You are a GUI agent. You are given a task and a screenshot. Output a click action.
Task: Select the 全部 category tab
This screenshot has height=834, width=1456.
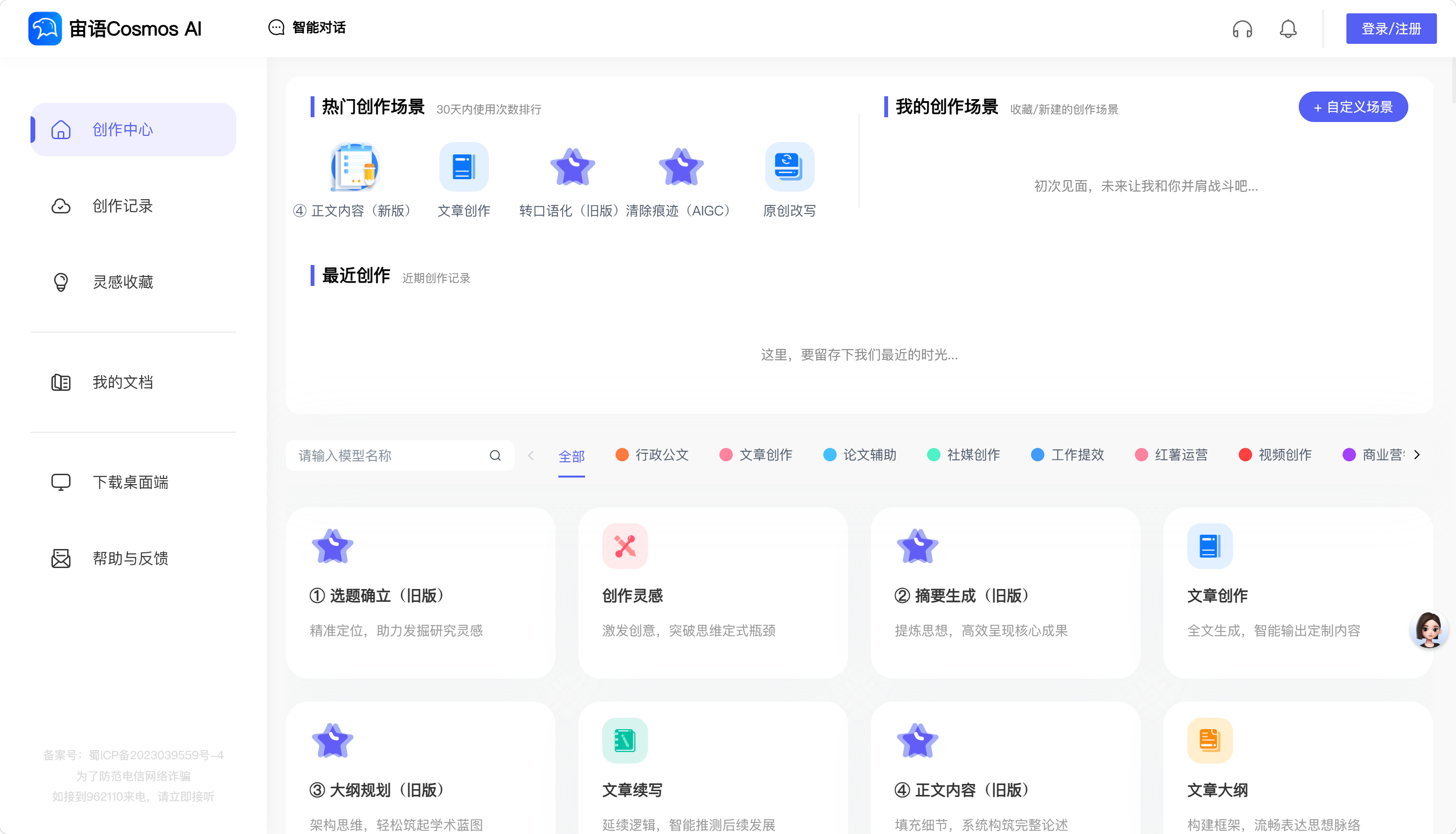(571, 456)
